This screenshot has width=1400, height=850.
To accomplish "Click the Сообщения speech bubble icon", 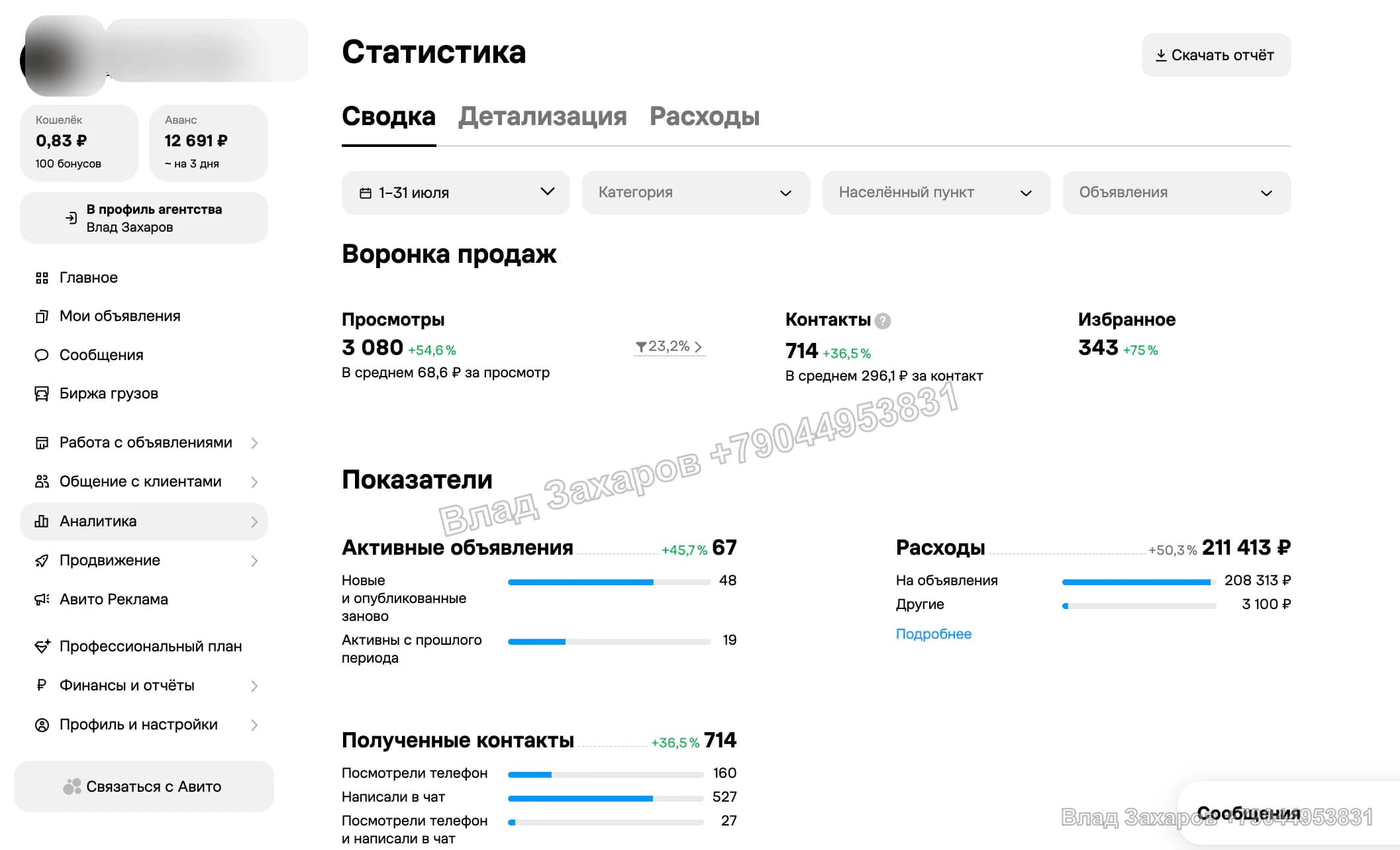I will pos(42,355).
